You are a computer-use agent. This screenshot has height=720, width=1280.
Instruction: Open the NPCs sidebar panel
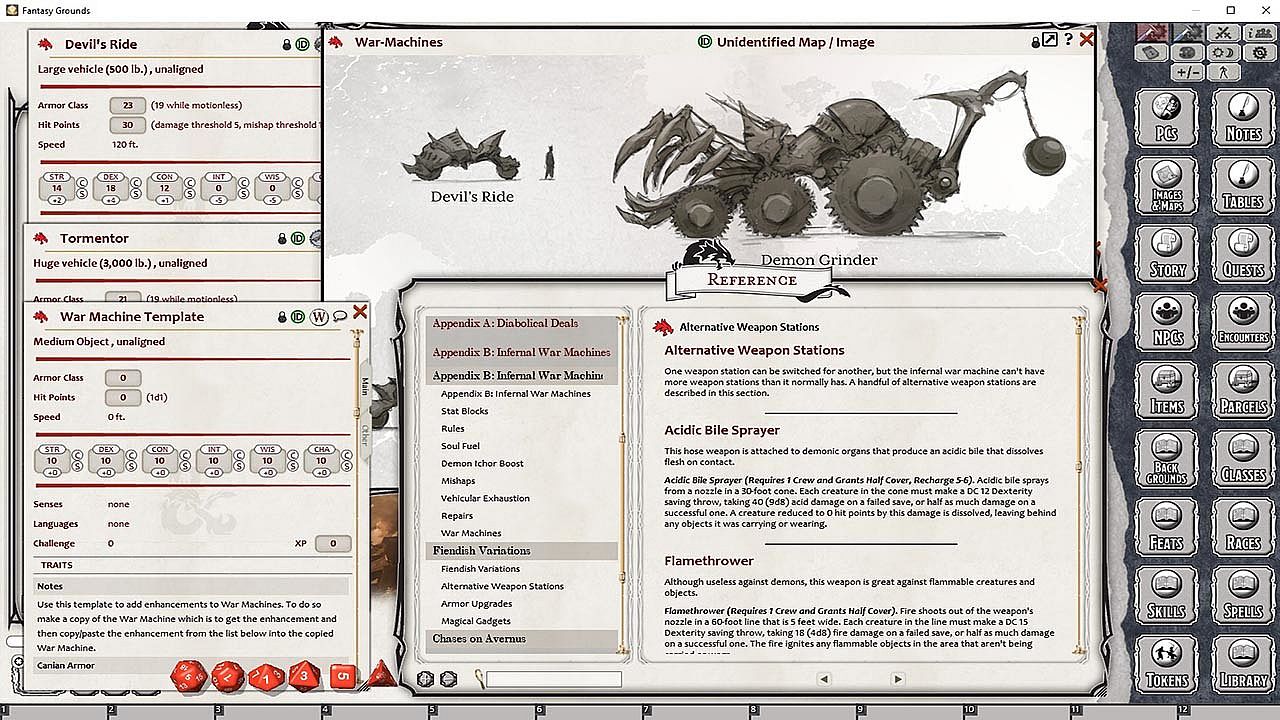tap(1166, 322)
